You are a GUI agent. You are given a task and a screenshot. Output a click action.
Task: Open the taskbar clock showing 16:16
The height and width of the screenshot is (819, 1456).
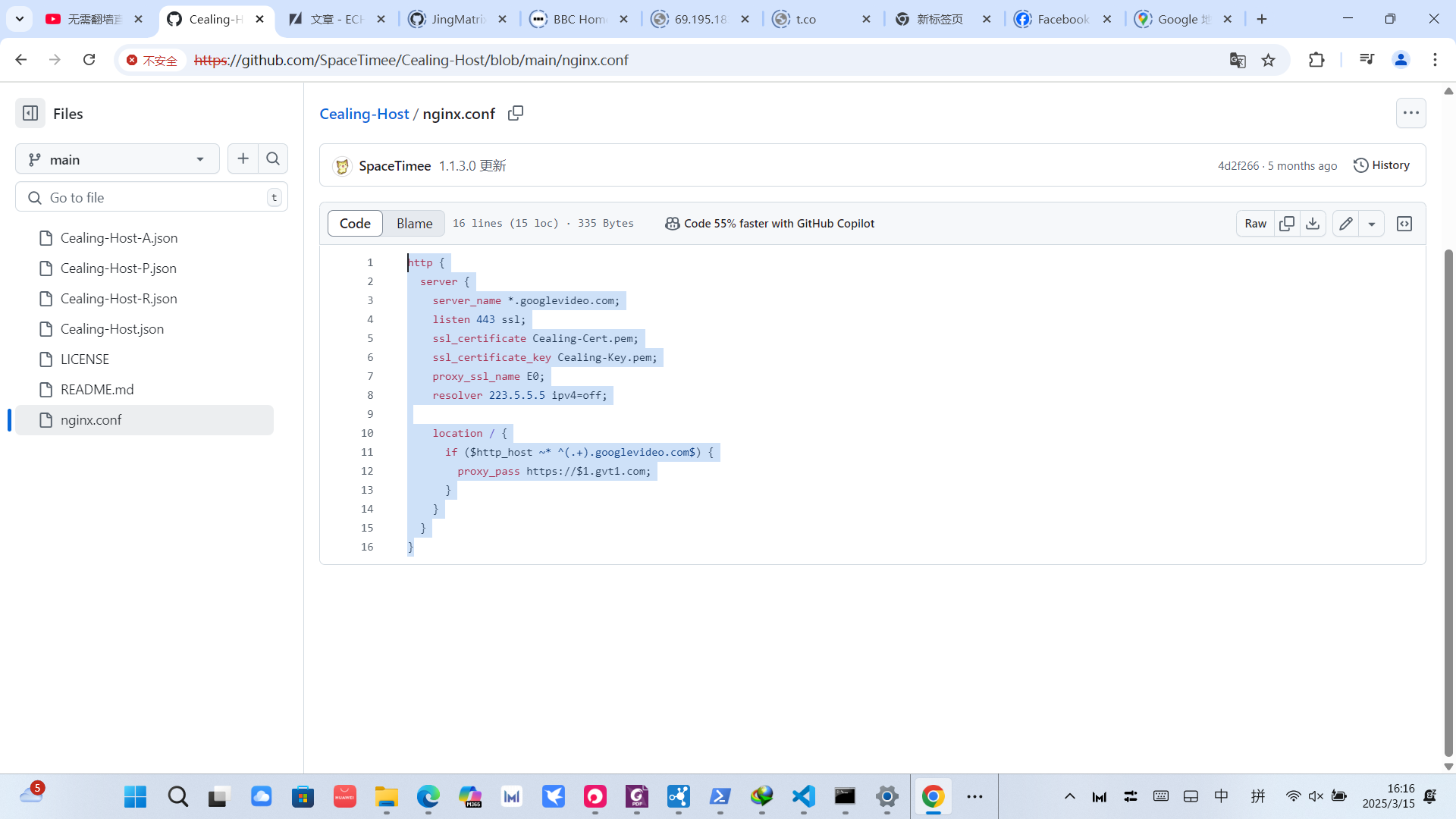click(1388, 796)
